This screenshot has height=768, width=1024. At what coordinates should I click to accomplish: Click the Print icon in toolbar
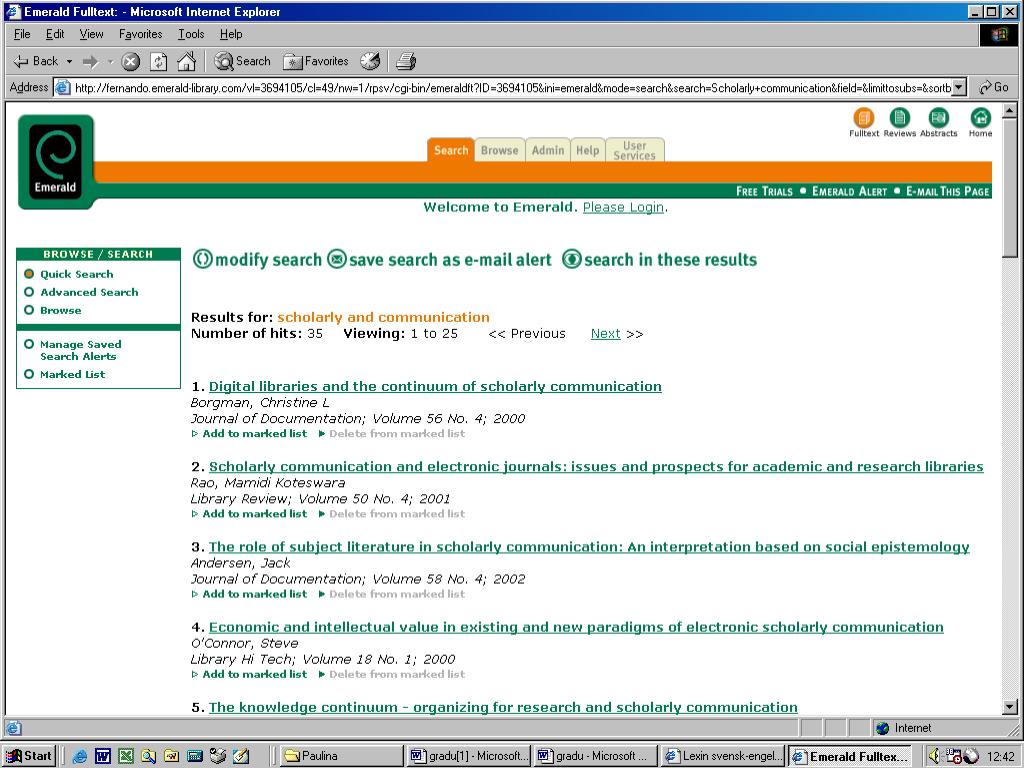click(406, 61)
